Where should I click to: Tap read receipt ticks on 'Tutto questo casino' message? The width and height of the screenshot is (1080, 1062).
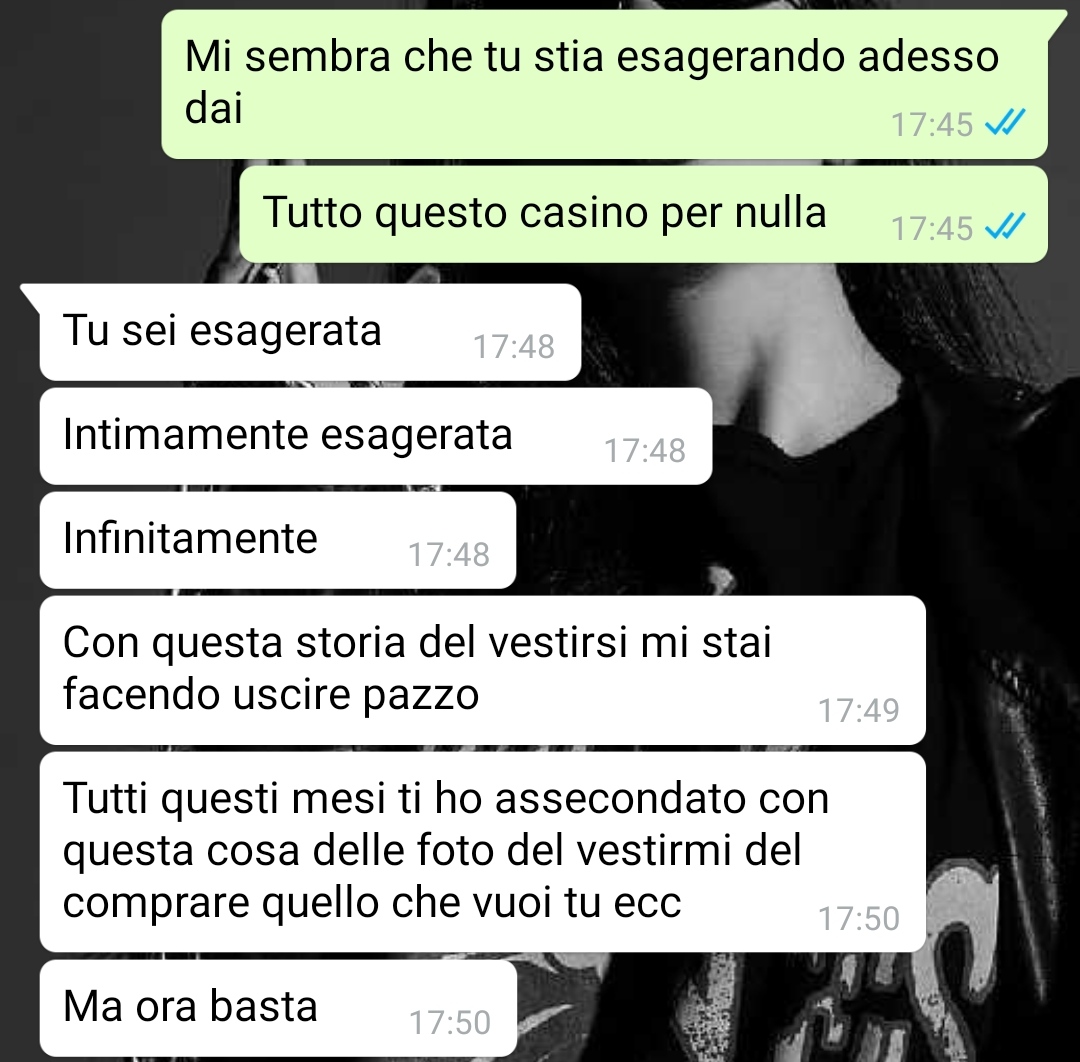click(x=1005, y=227)
